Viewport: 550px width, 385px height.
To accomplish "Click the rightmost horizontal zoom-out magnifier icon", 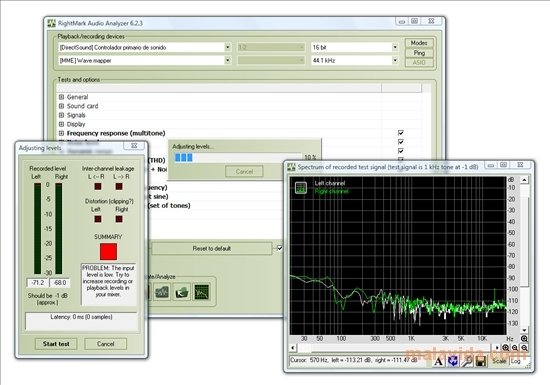I will pos(524,348).
